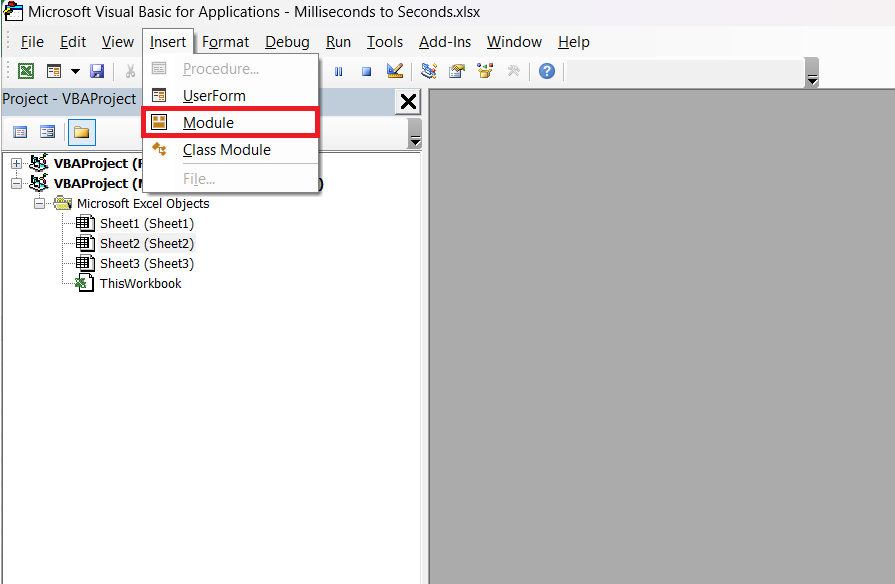Select Microsoft Excel Objects folder label

click(143, 204)
